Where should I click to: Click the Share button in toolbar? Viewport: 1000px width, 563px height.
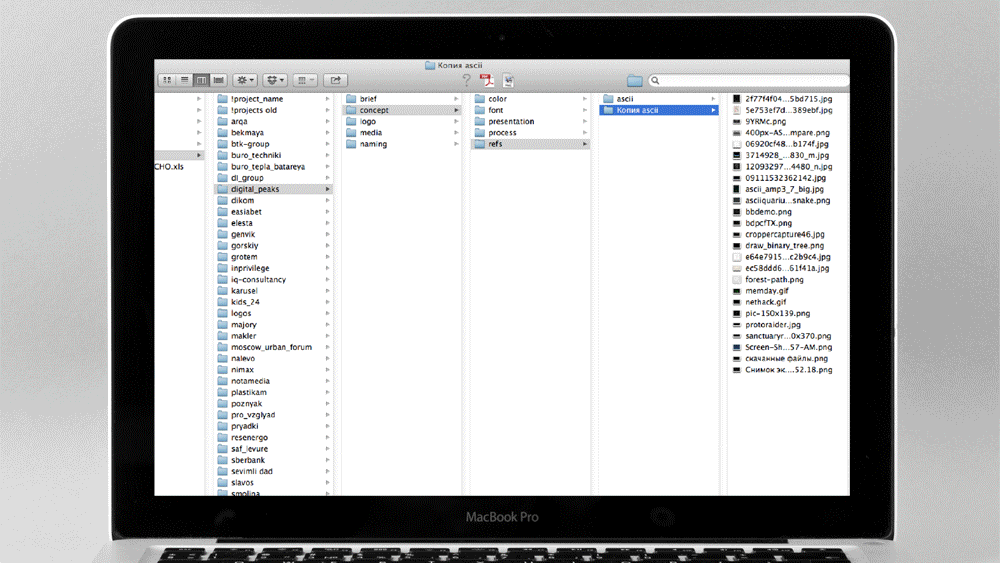[336, 80]
